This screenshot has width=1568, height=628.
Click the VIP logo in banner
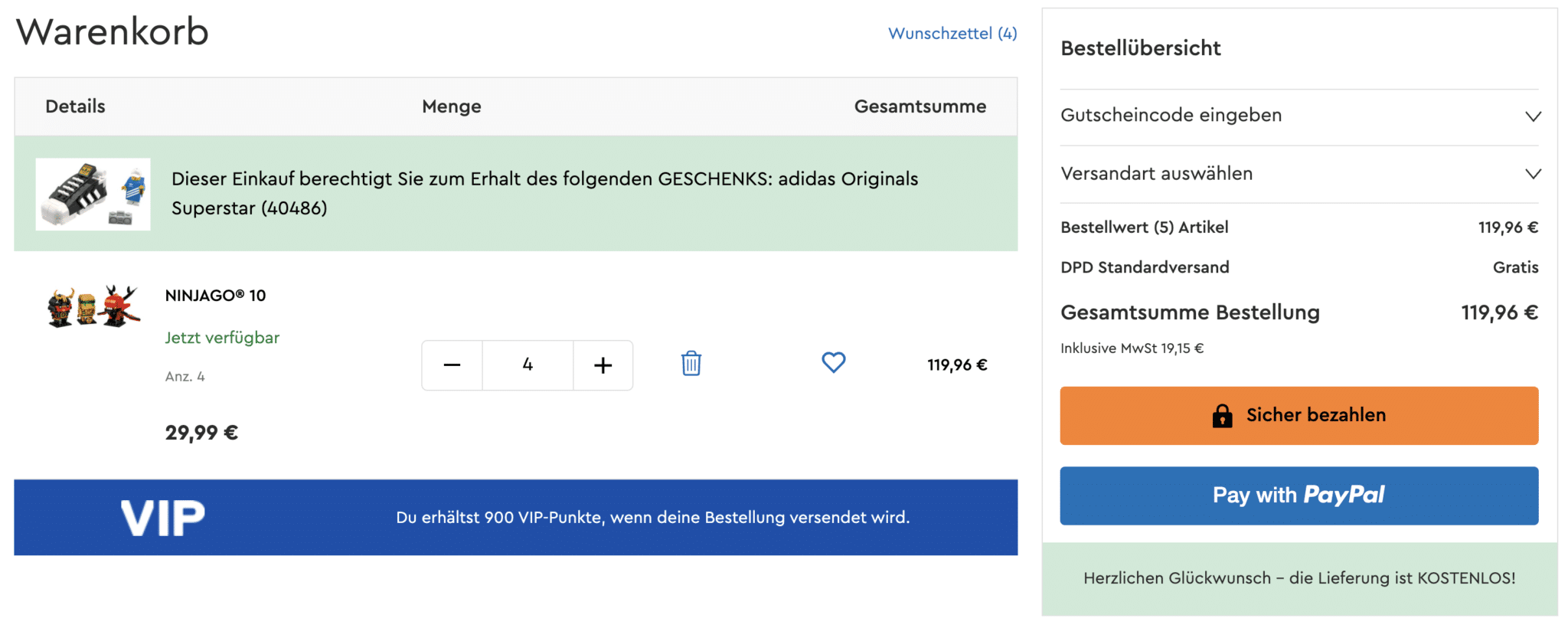[163, 518]
